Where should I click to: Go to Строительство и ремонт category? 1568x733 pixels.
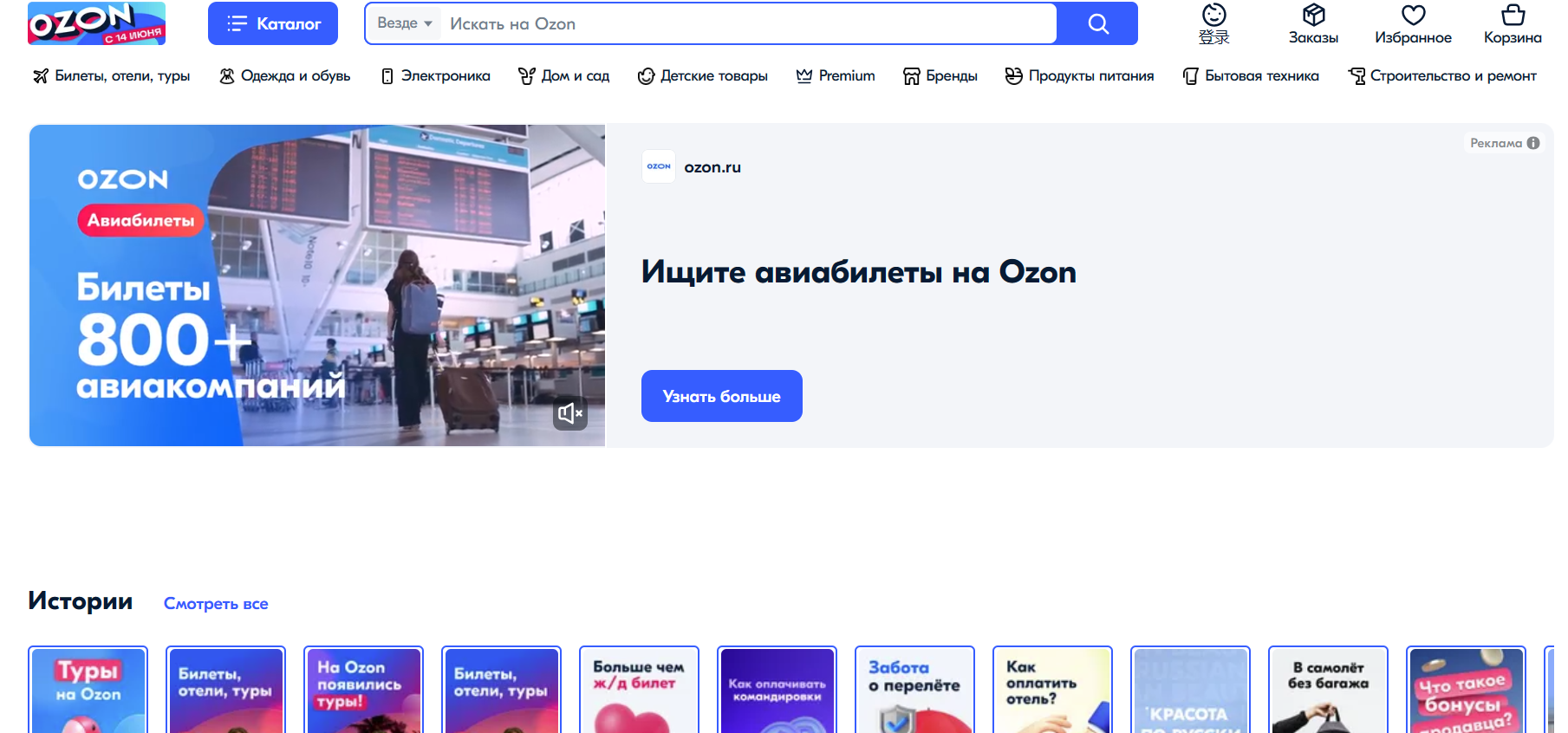point(1454,76)
